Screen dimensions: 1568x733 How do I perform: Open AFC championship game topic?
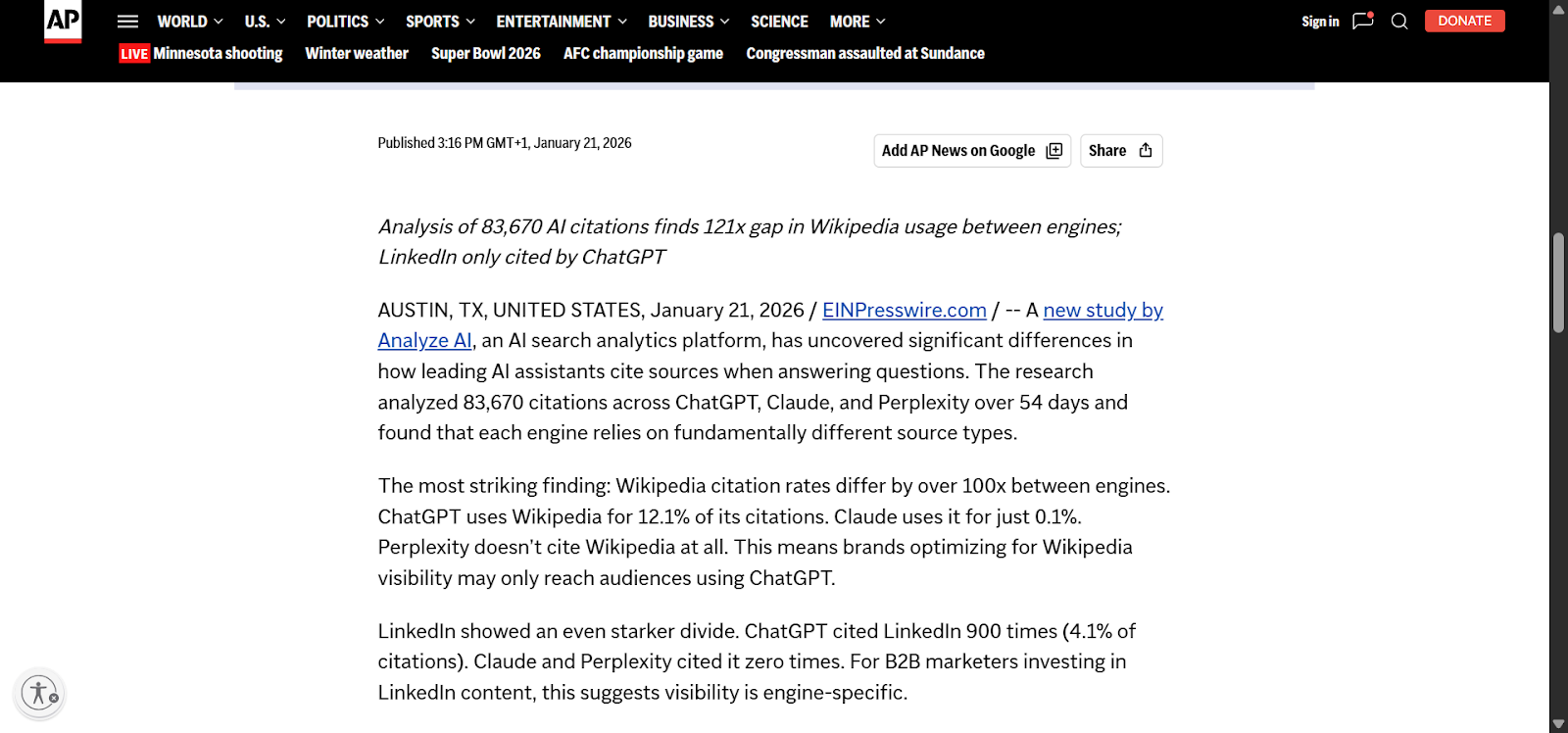point(643,53)
